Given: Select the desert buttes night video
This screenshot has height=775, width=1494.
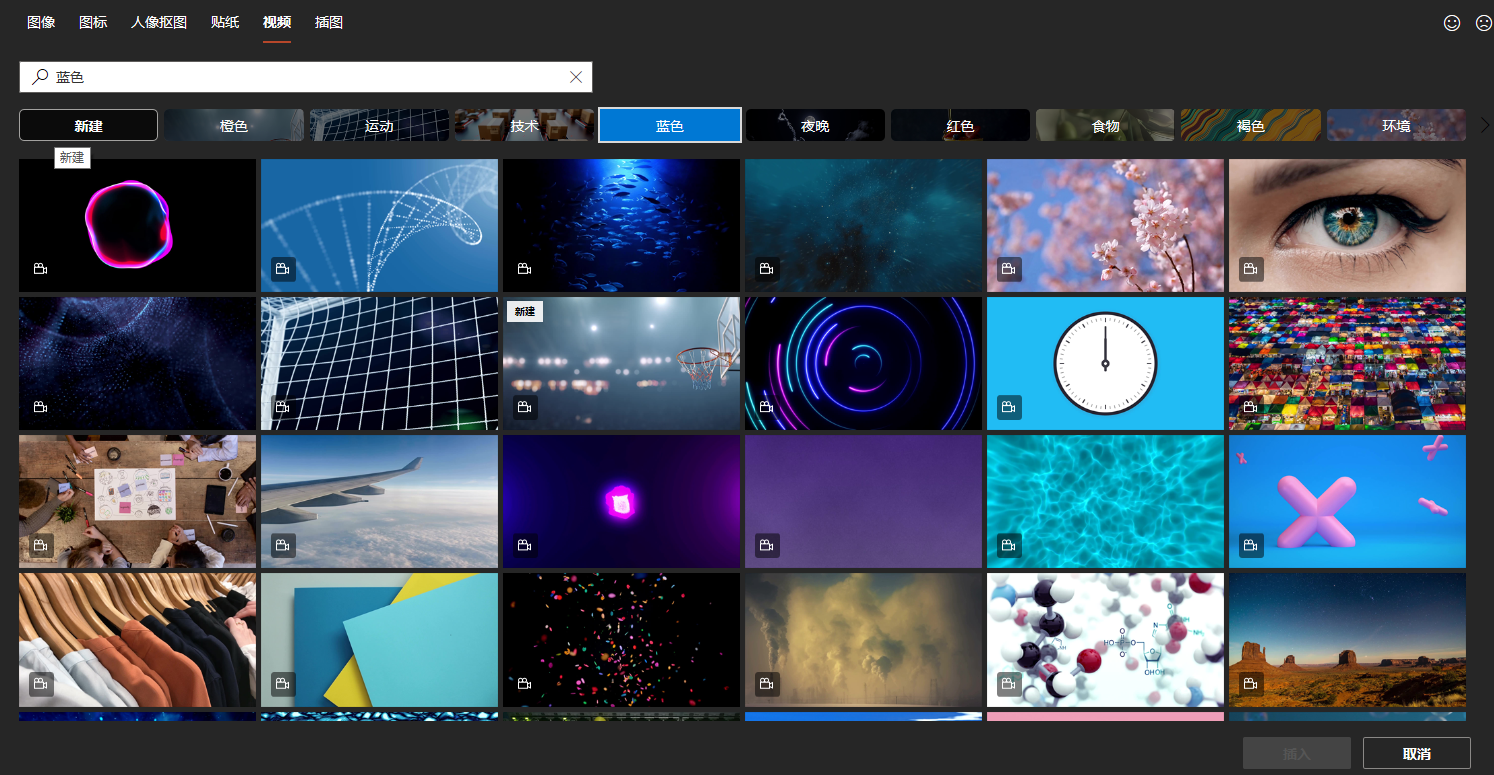Looking at the screenshot, I should point(1347,640).
